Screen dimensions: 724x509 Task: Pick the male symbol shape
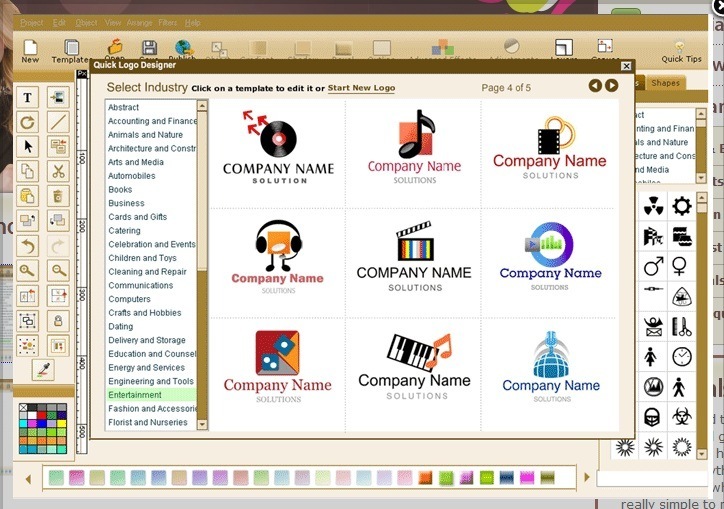653,266
